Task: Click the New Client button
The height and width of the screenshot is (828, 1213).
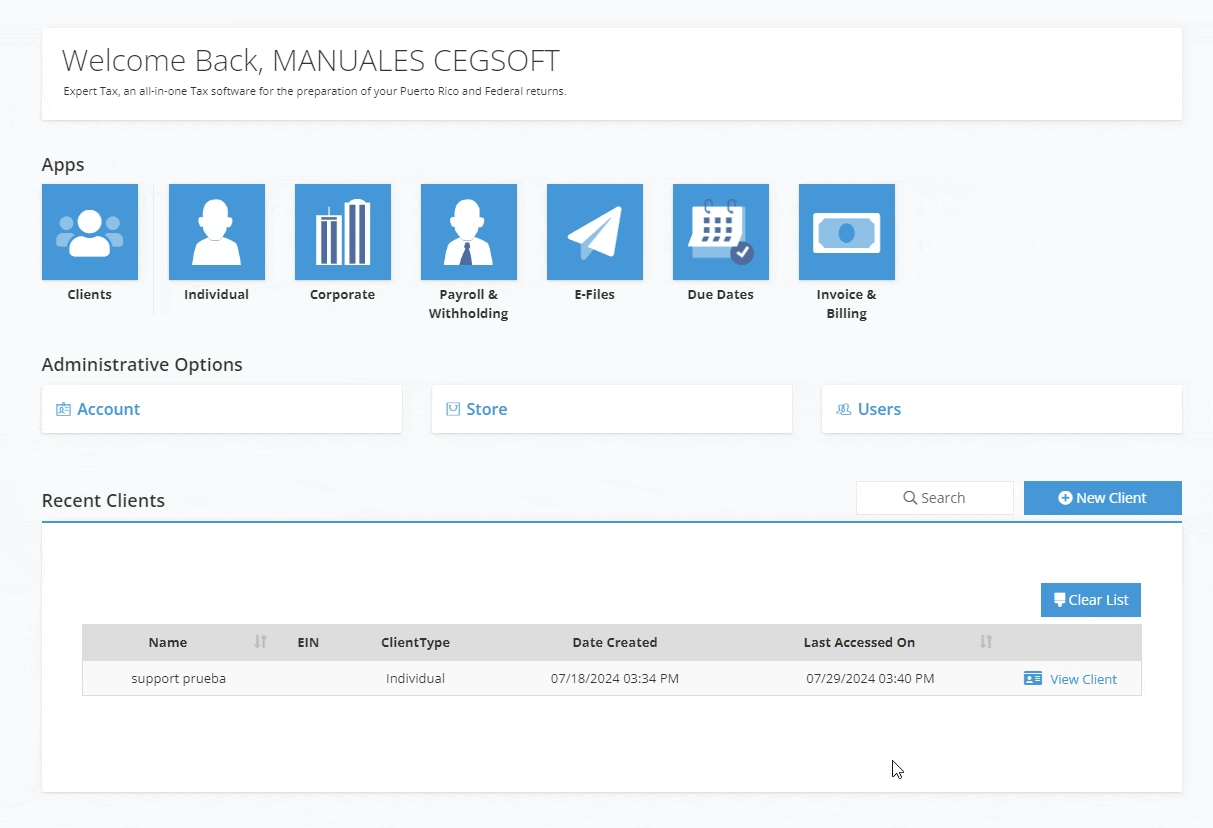Action: pyautogui.click(x=1102, y=498)
